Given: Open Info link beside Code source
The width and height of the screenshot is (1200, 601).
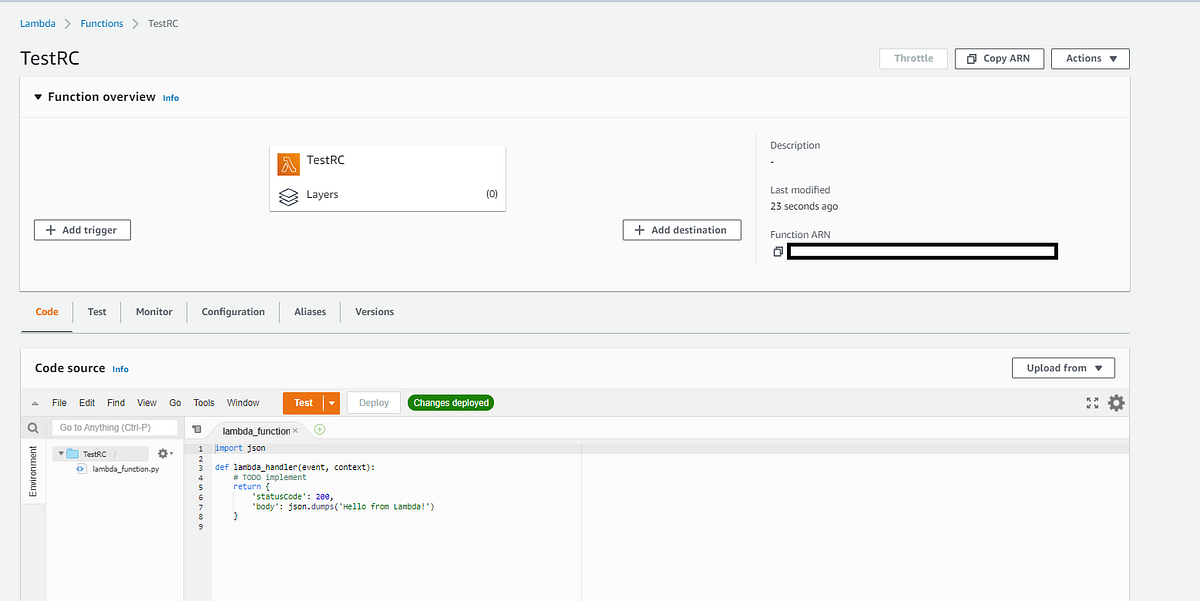Looking at the screenshot, I should click(x=120, y=369).
